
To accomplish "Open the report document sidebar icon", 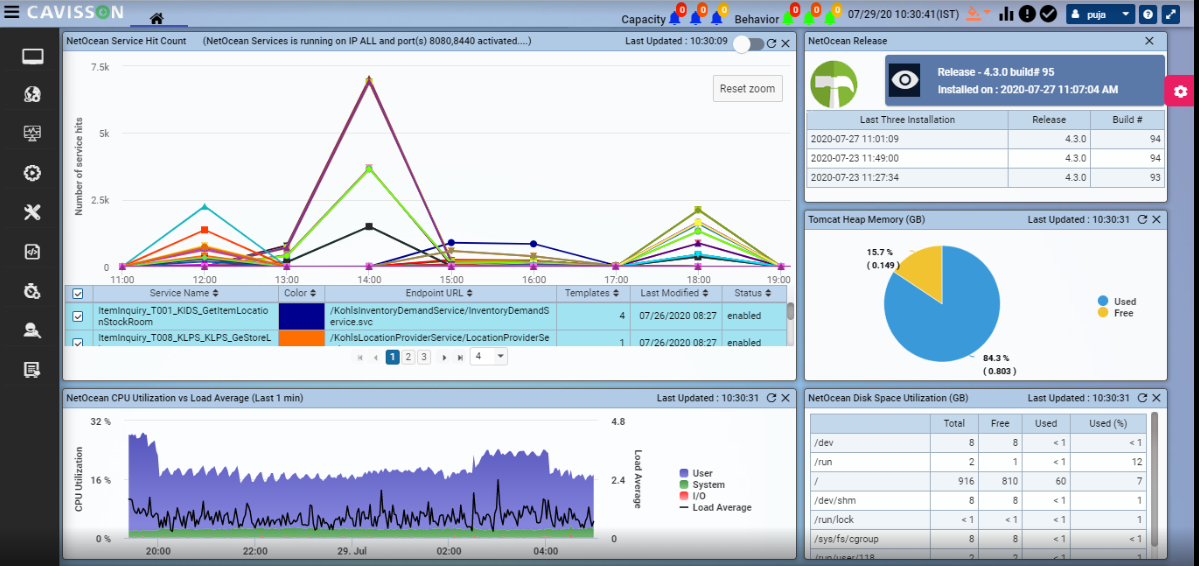I will pyautogui.click(x=32, y=370).
